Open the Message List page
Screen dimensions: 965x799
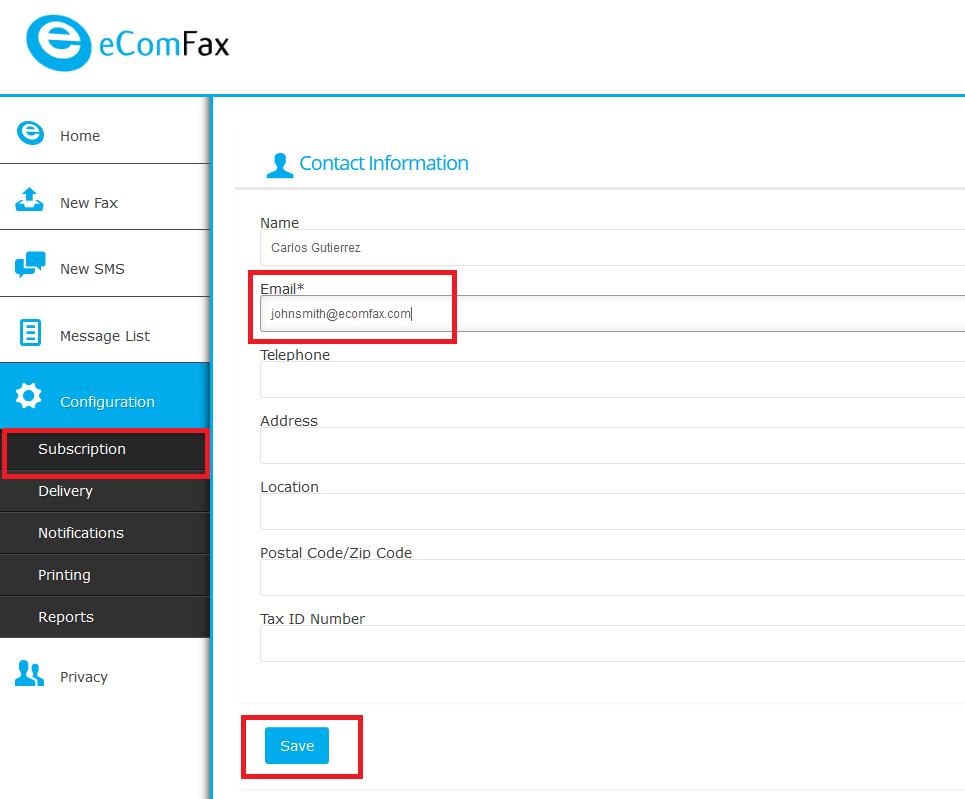[x=105, y=330]
